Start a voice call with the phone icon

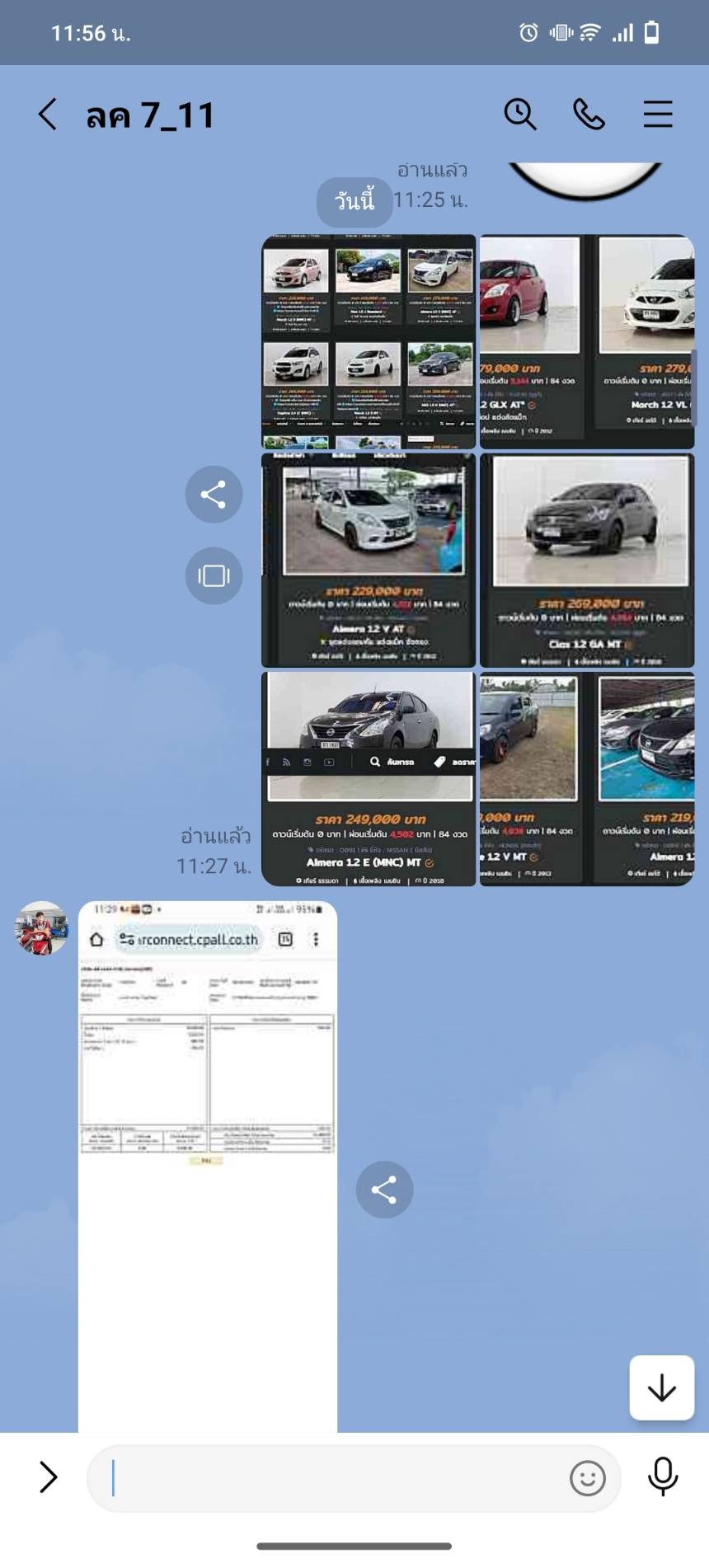[589, 115]
